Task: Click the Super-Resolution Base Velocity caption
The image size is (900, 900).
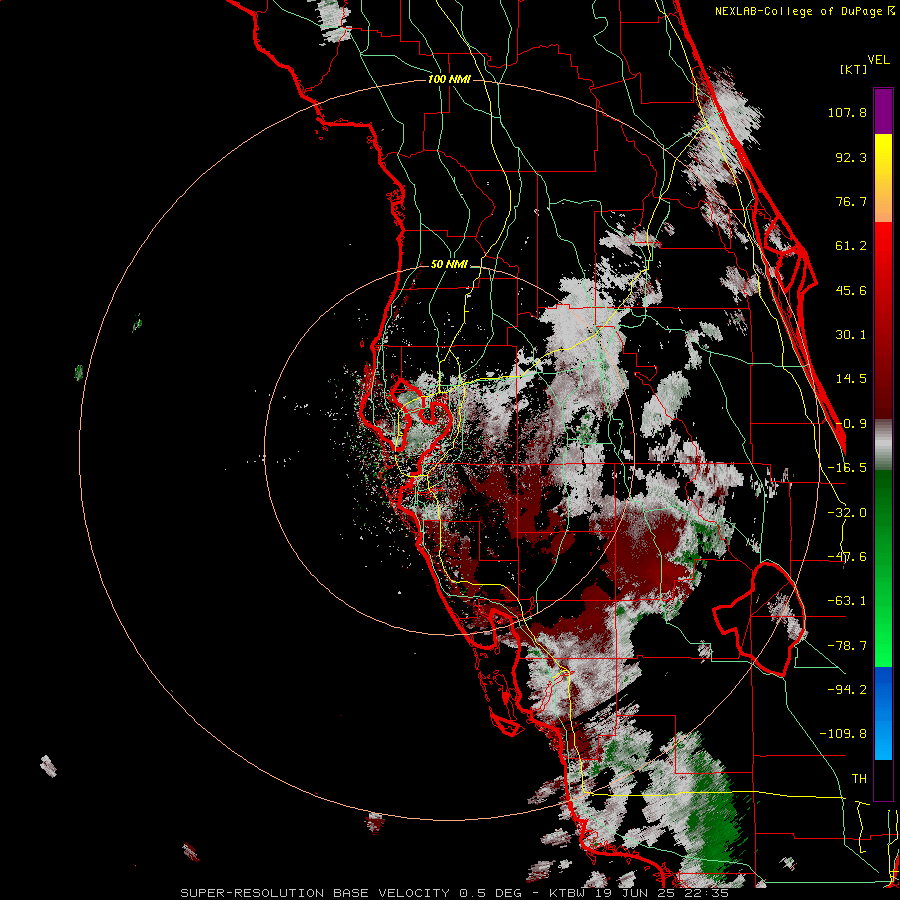Action: point(455,893)
